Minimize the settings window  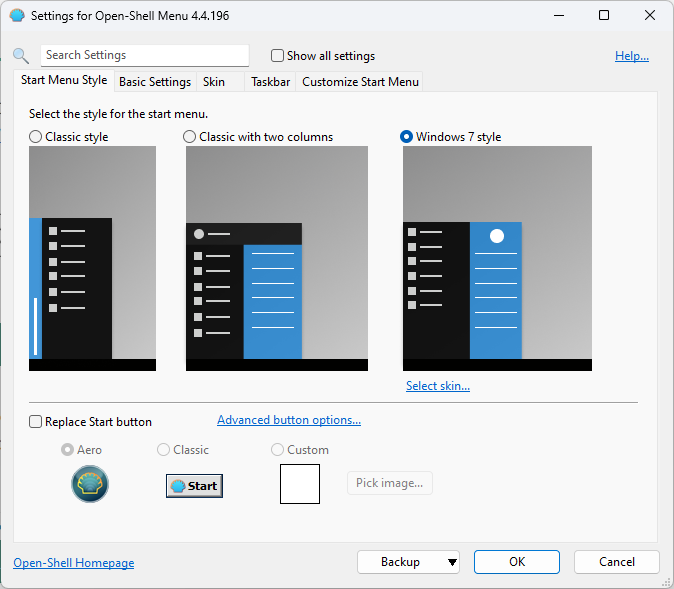(559, 15)
